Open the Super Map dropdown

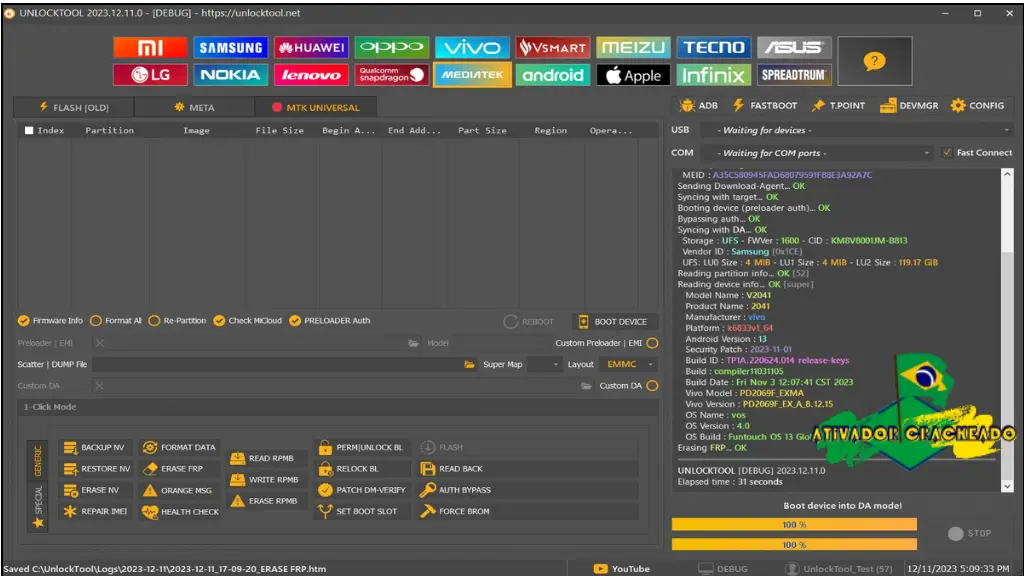point(545,364)
